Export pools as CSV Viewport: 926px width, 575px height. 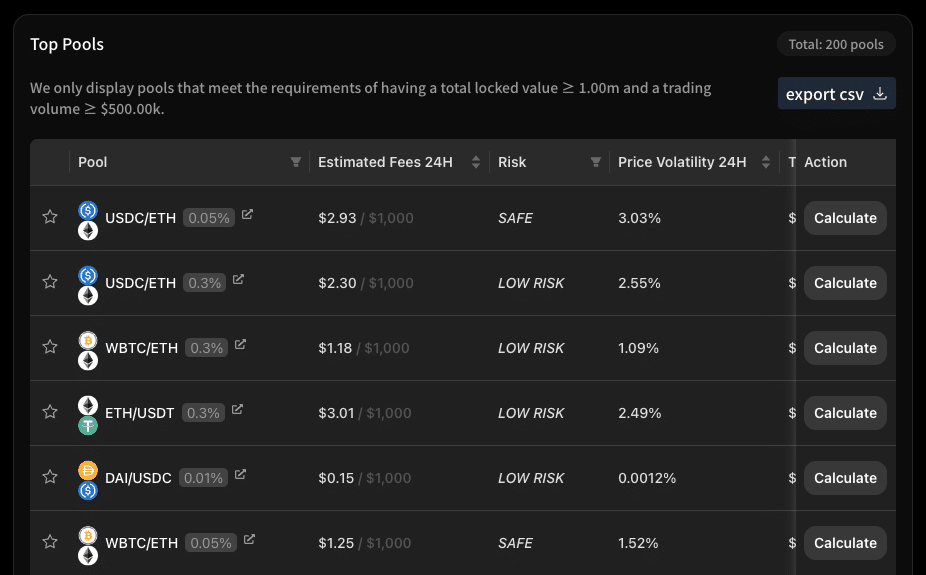(836, 93)
